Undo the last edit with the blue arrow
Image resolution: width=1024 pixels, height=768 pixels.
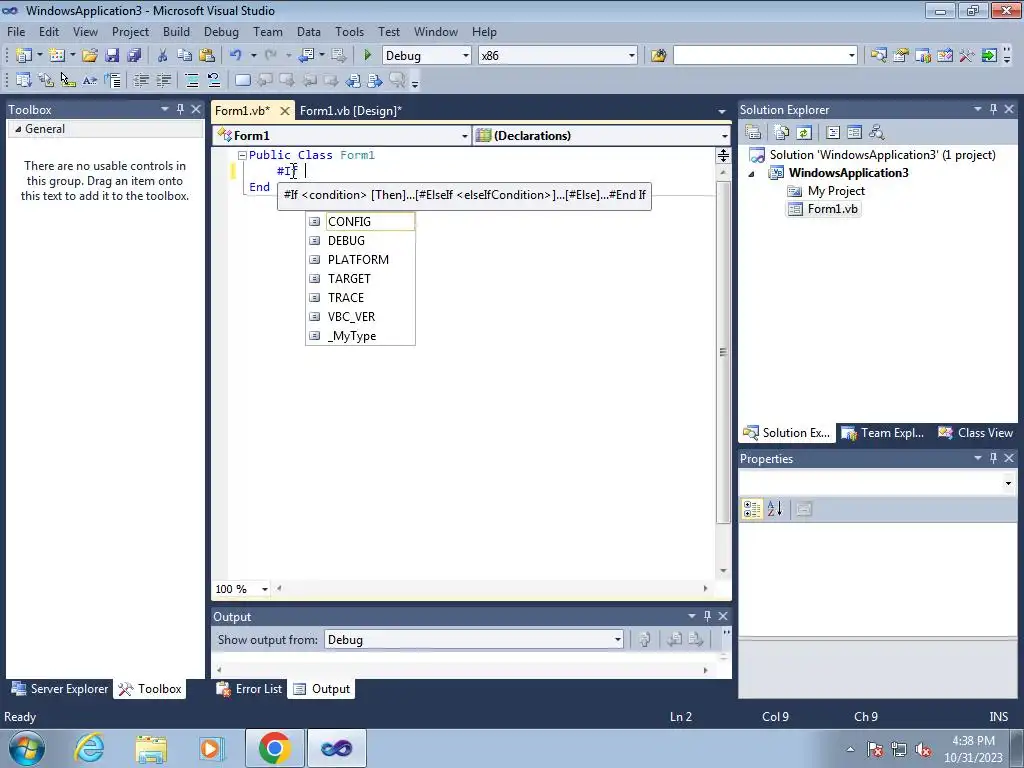235,56
